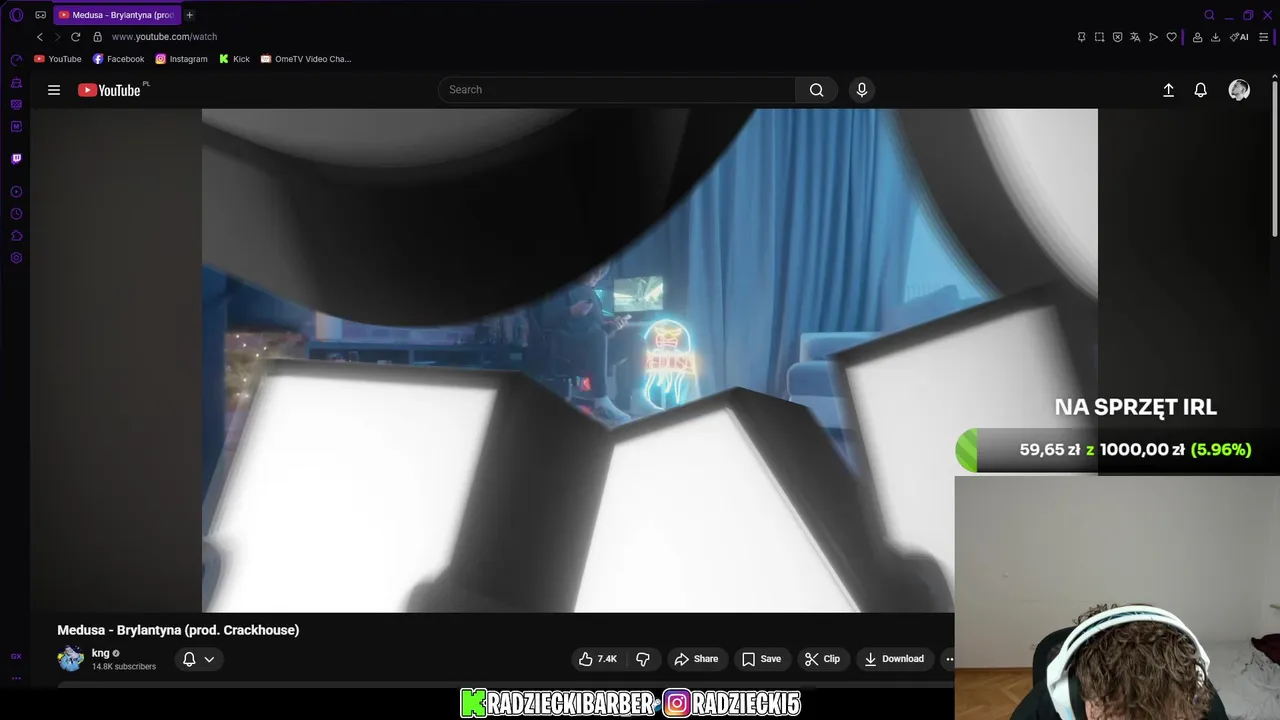The image size is (1280, 720).
Task: Like the video (7.4K)
Action: tap(598, 659)
